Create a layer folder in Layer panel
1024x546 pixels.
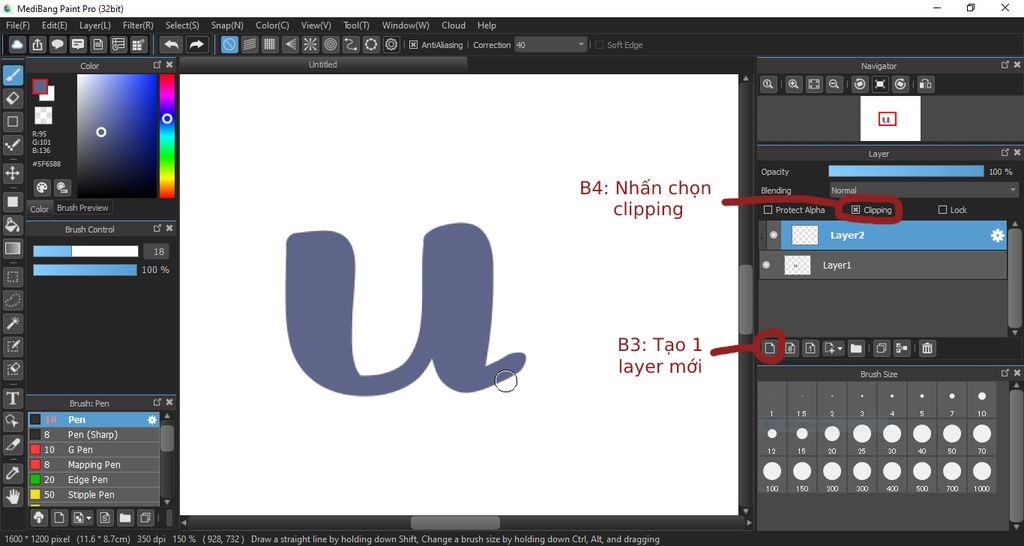(x=856, y=348)
